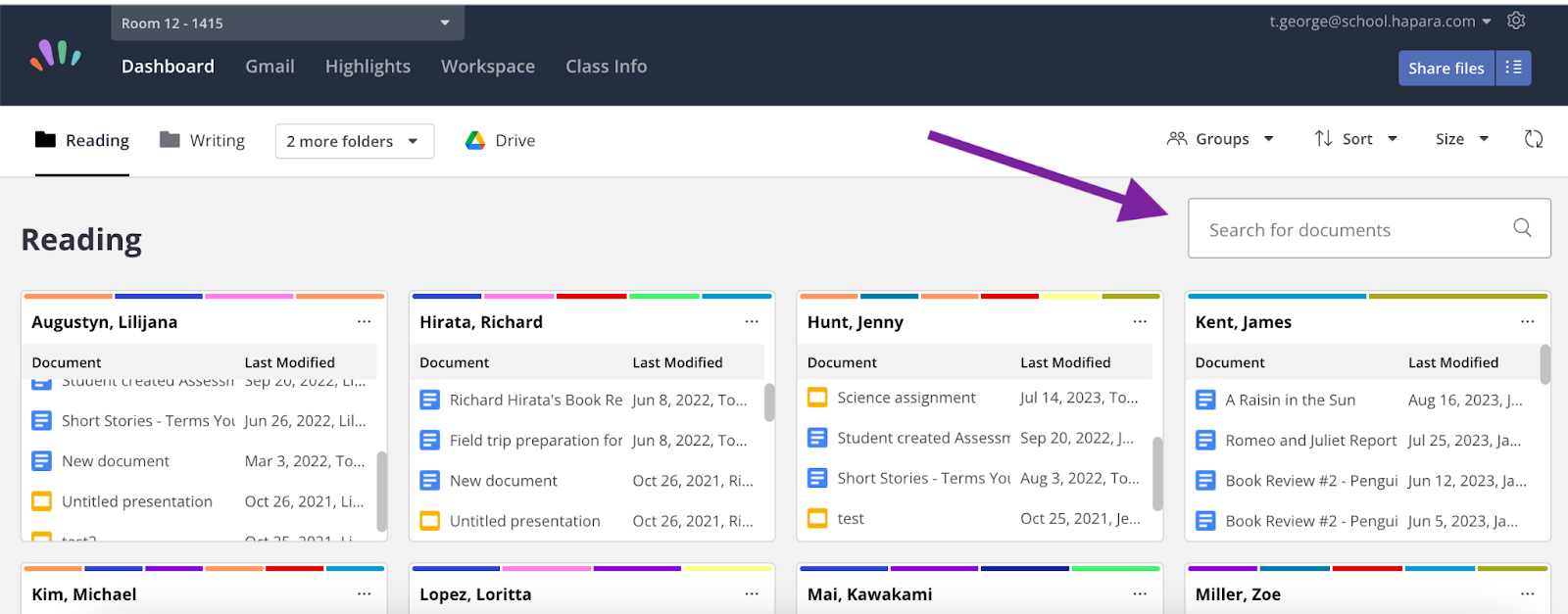Click the doc icon for A Raisin in the Sun
Viewport: 1568px width, 614px height.
point(1205,400)
